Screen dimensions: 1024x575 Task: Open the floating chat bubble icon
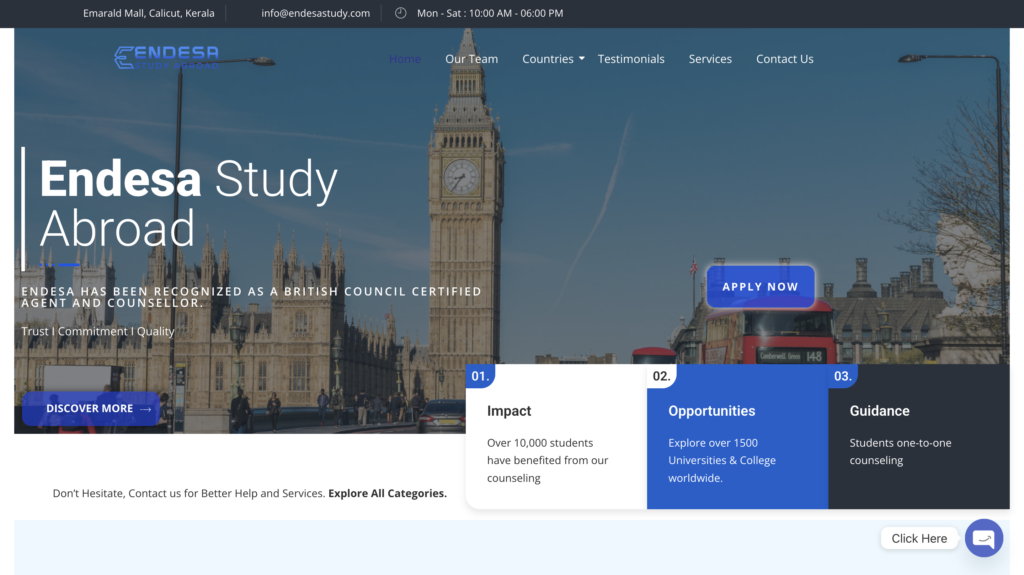pyautogui.click(x=983, y=538)
